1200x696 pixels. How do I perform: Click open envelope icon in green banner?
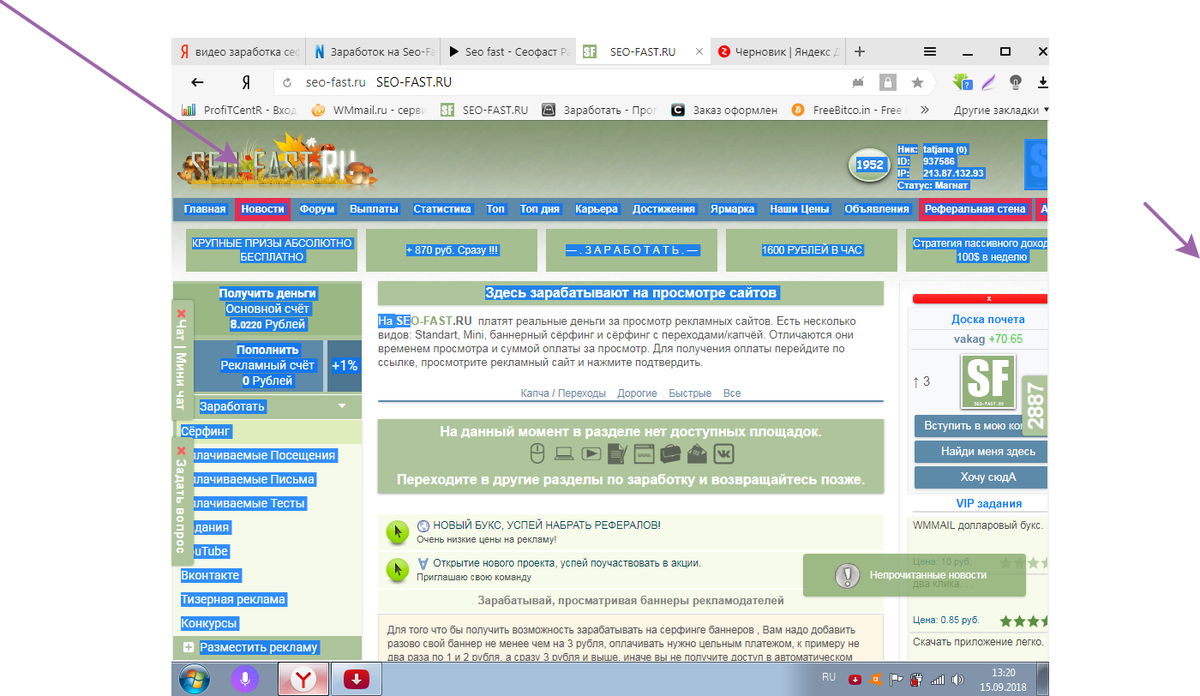click(x=697, y=454)
